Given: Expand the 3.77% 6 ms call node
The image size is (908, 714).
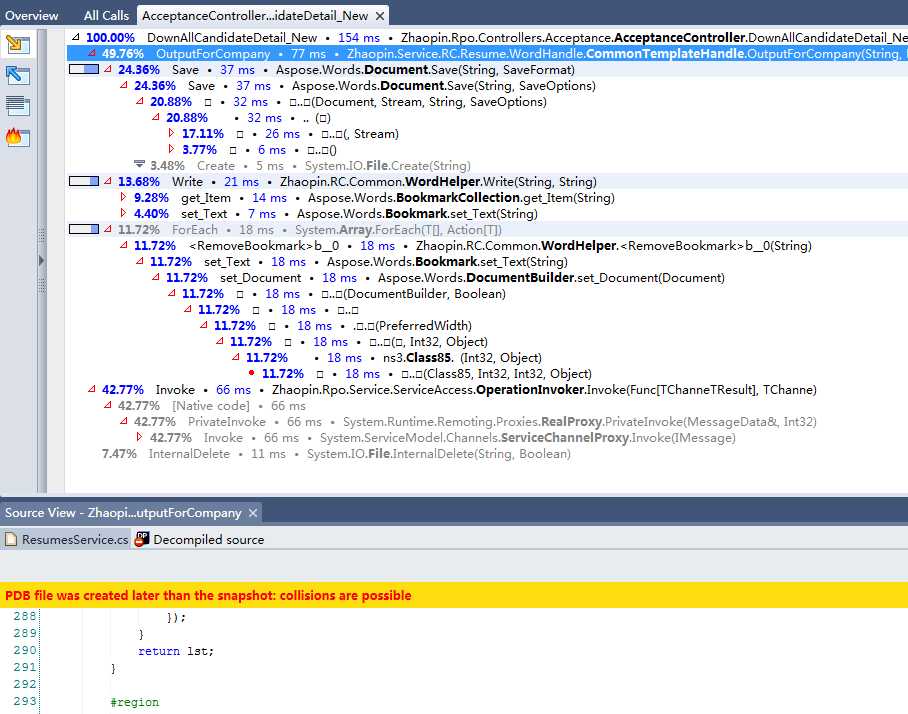Looking at the screenshot, I should pyautogui.click(x=171, y=149).
